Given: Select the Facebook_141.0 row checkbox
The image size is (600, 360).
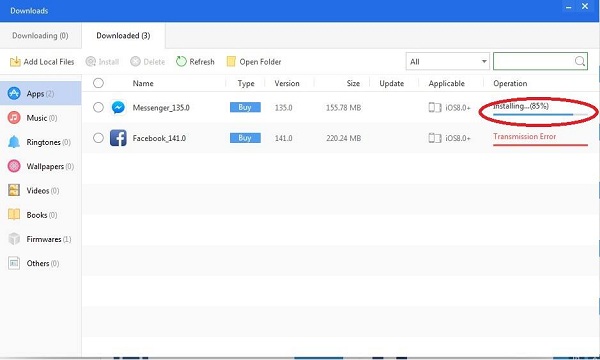Looking at the screenshot, I should 98,138.
